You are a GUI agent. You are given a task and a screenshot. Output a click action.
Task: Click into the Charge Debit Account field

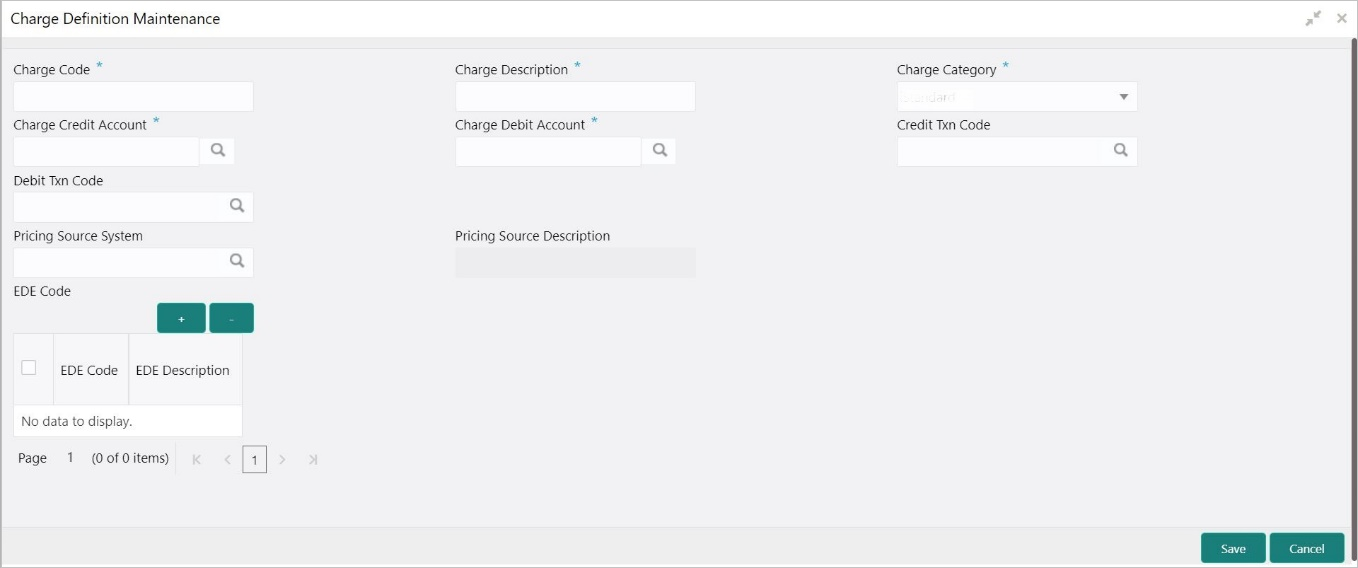click(548, 152)
